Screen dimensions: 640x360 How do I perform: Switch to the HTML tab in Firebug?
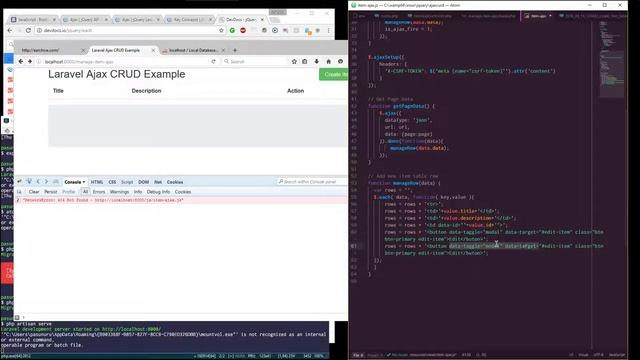point(97,182)
